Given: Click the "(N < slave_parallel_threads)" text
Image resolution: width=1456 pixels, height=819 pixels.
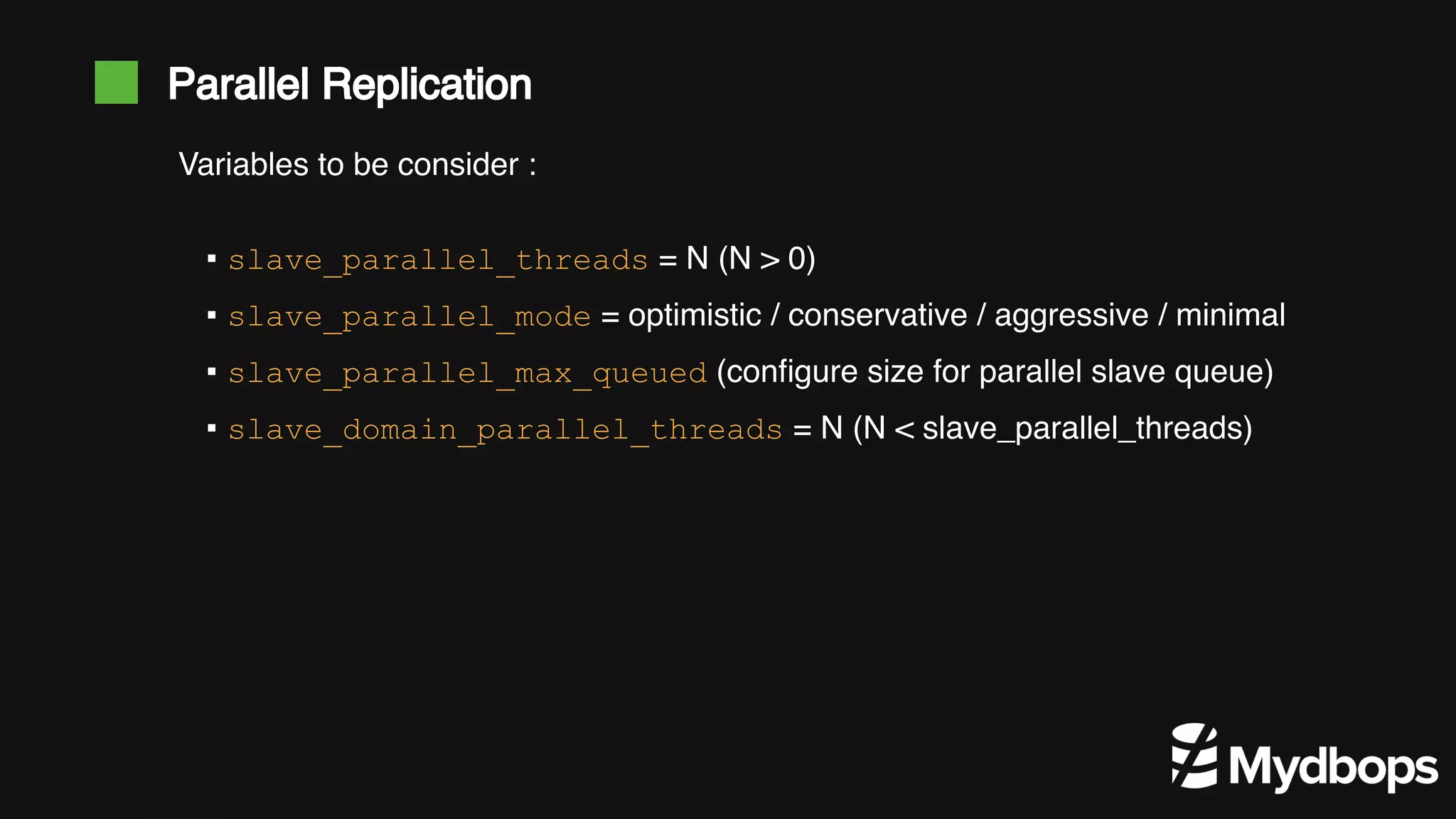Looking at the screenshot, I should click(1052, 428).
